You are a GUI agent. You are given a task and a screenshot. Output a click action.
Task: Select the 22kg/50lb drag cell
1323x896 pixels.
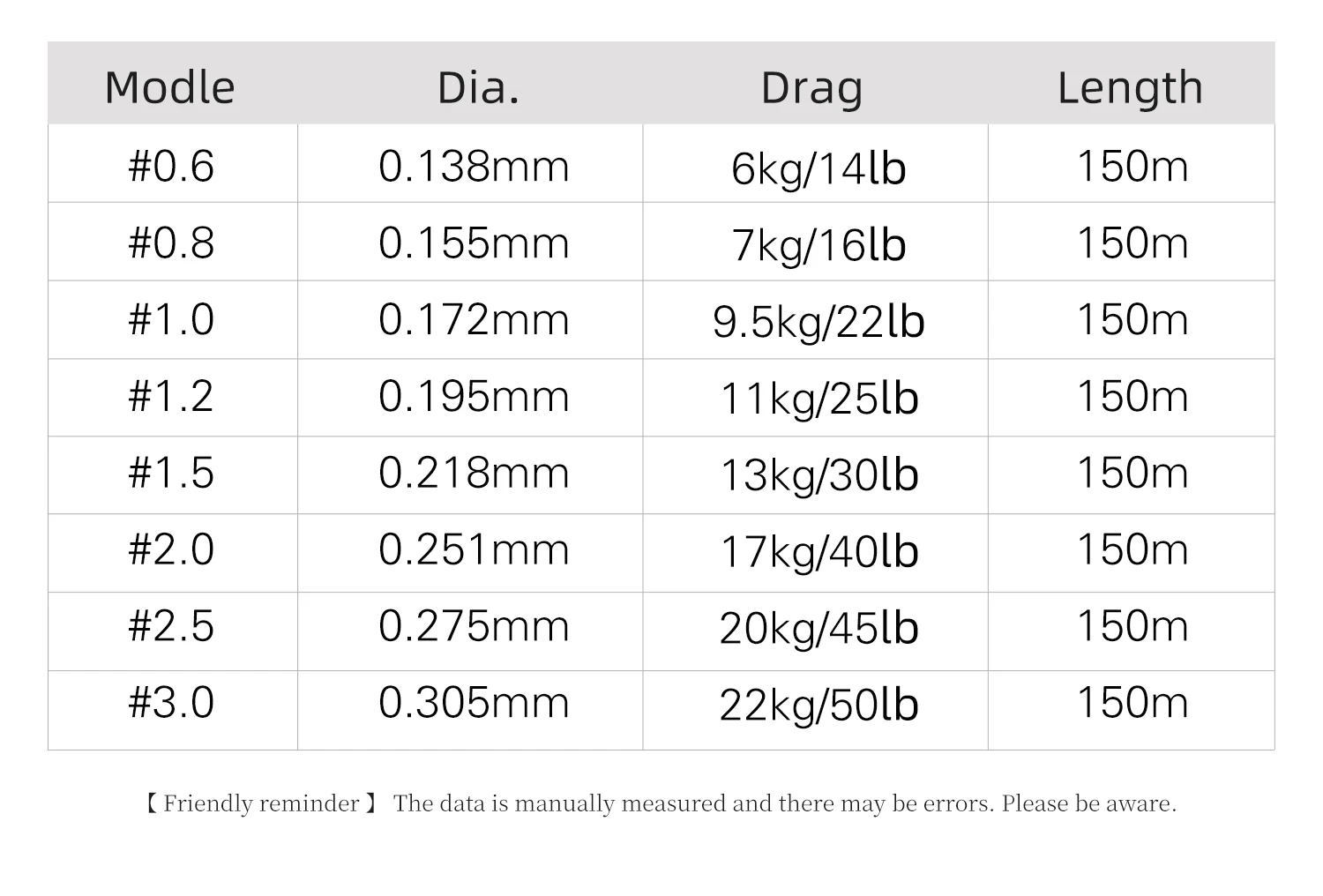pyautogui.click(x=818, y=705)
